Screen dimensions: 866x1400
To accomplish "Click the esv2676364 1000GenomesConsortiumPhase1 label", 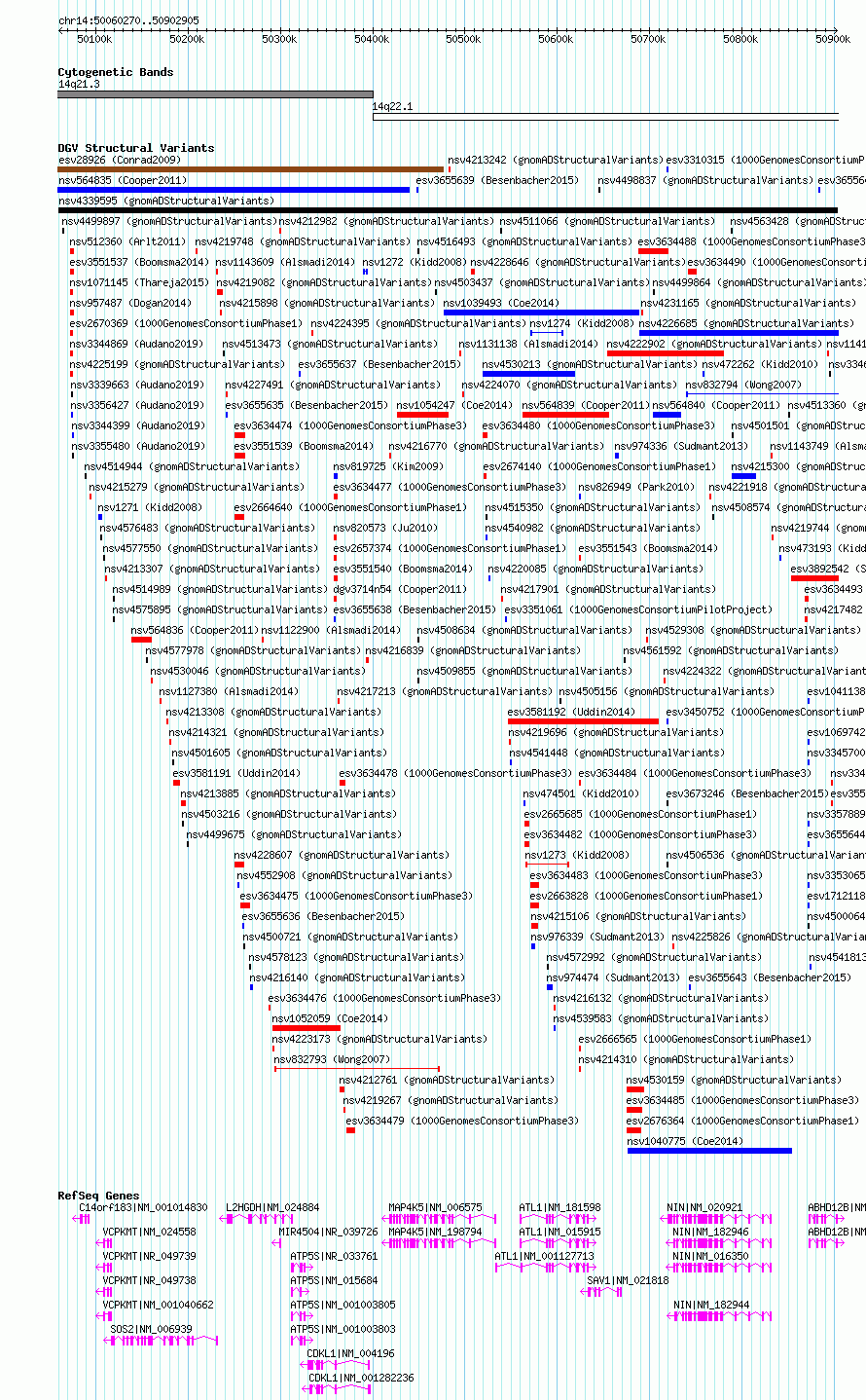I will tap(742, 1121).
